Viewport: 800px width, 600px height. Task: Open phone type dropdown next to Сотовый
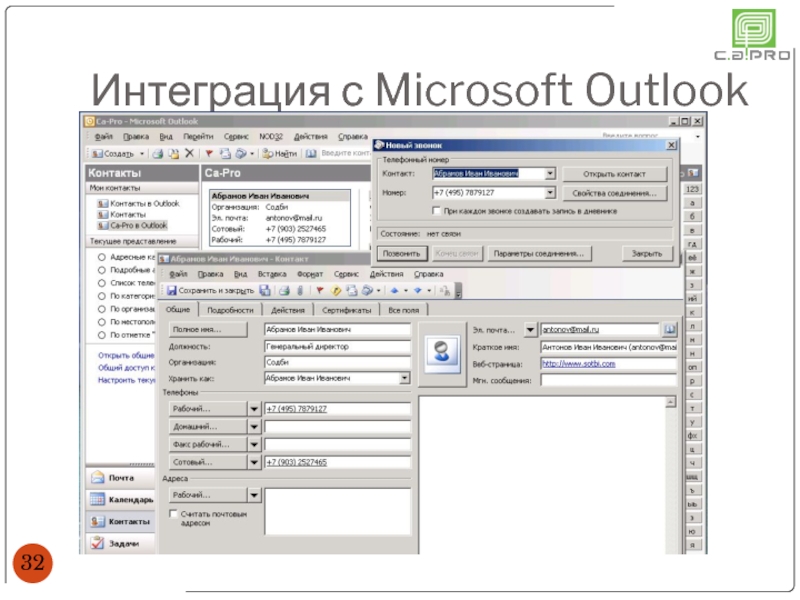(x=254, y=462)
